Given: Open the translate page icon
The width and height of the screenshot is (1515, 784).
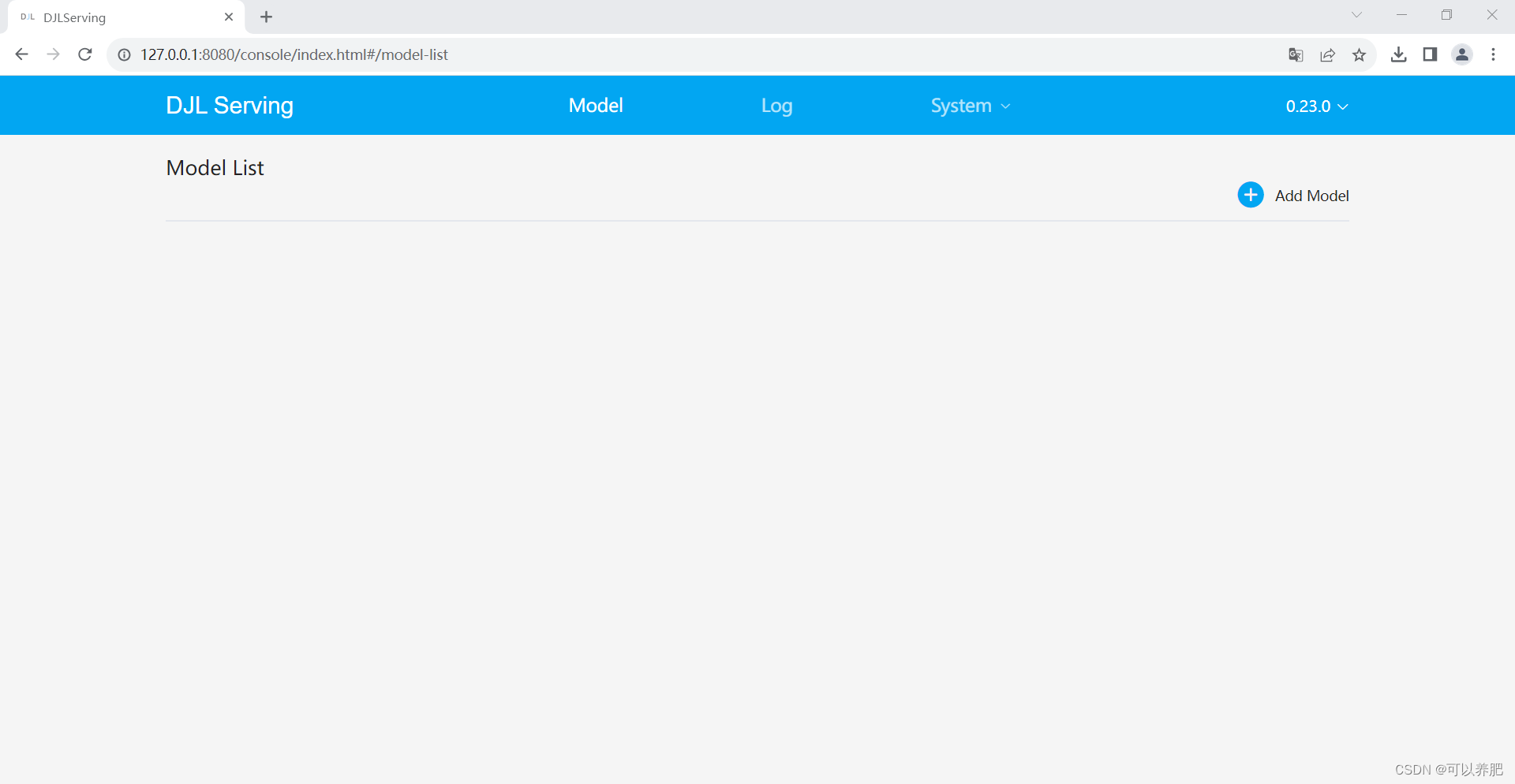Looking at the screenshot, I should coord(1296,54).
